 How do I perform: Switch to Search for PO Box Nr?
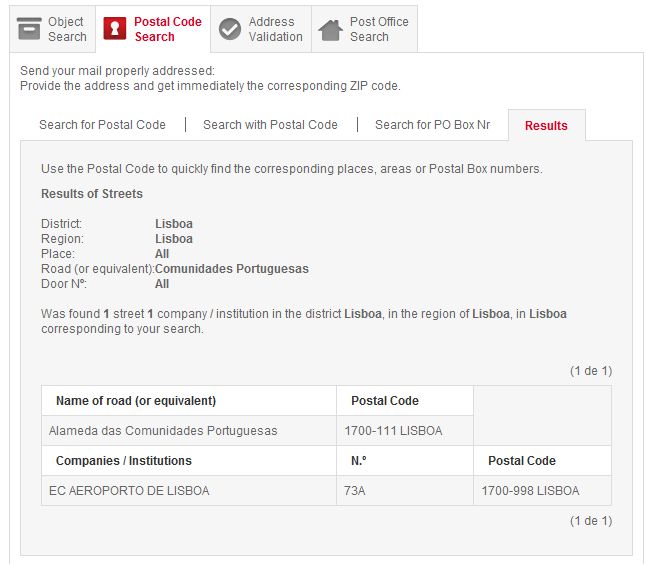[432, 125]
